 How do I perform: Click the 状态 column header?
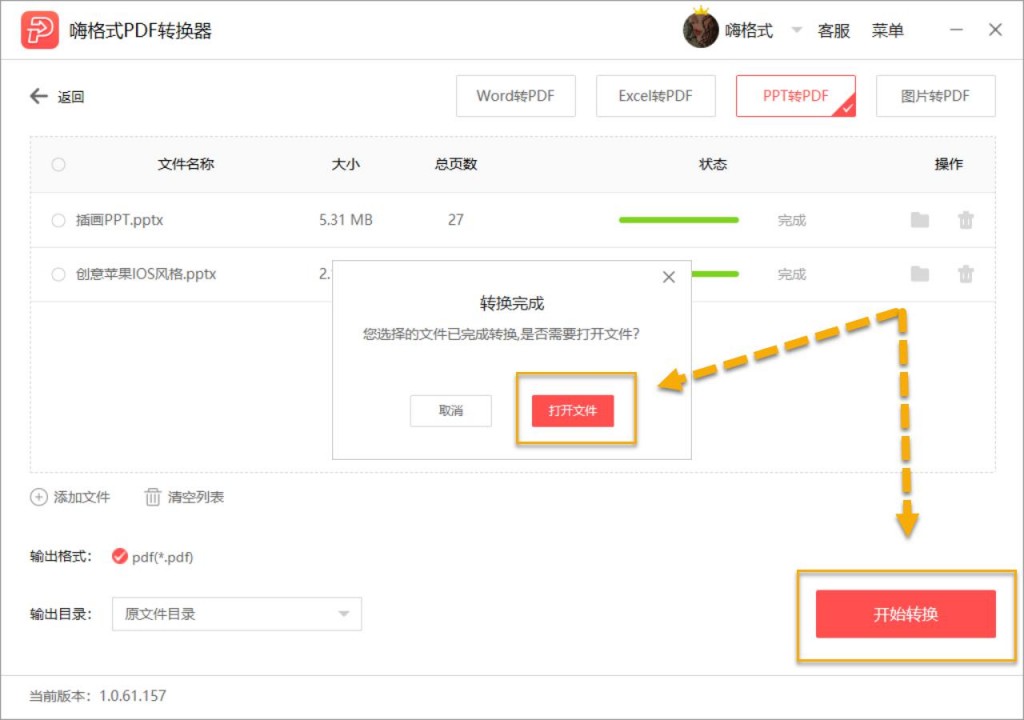(x=712, y=164)
